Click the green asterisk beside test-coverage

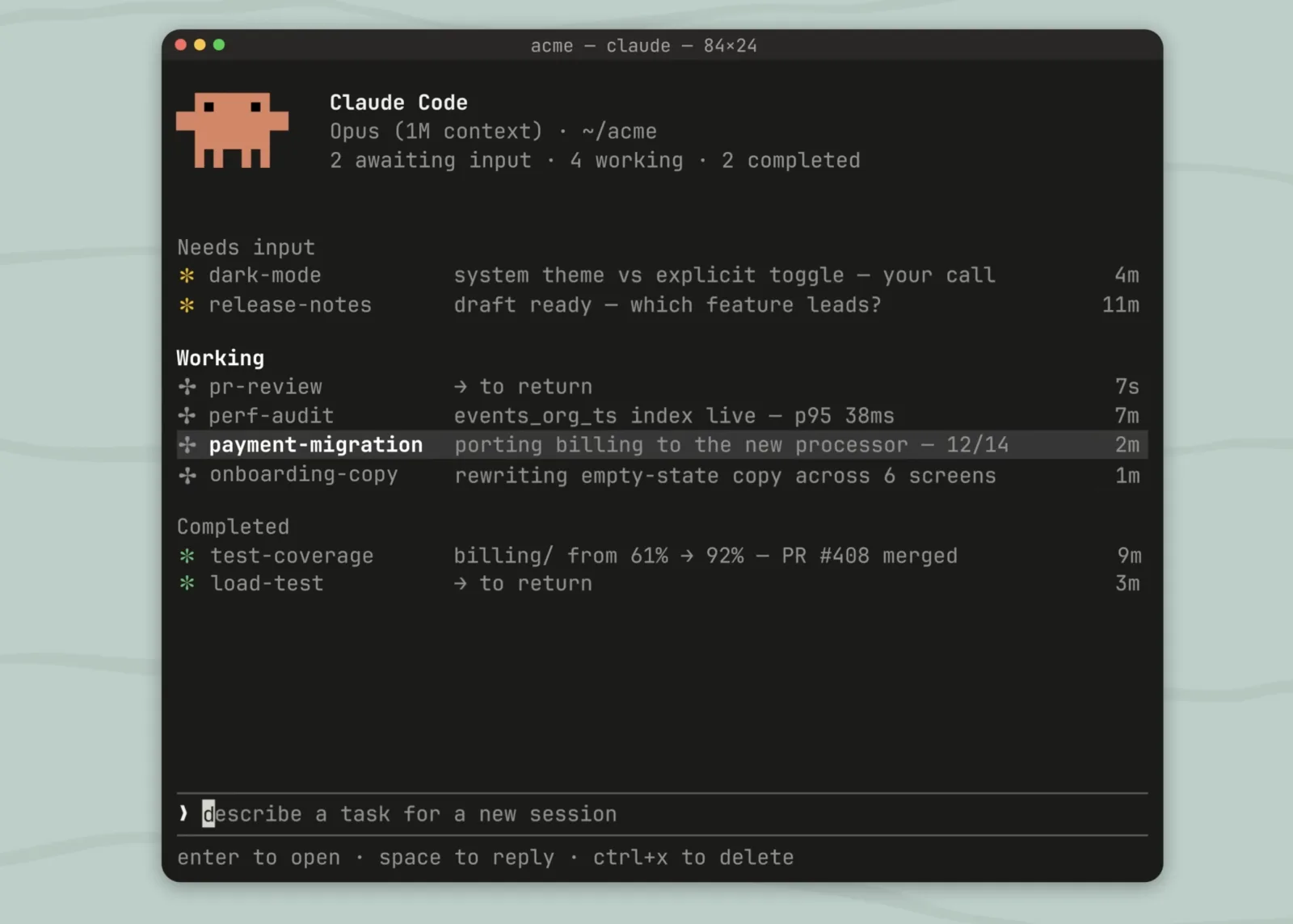point(187,556)
